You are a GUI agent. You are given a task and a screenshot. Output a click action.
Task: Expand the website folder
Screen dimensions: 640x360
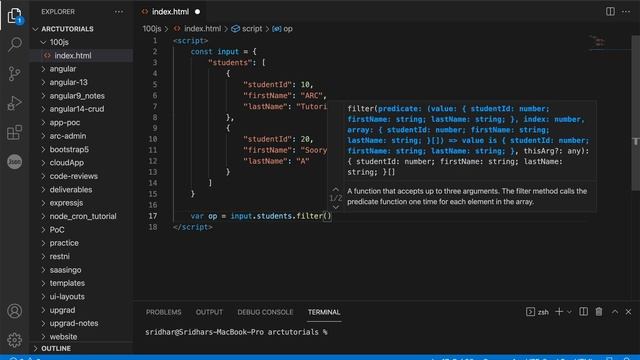click(x=82, y=337)
